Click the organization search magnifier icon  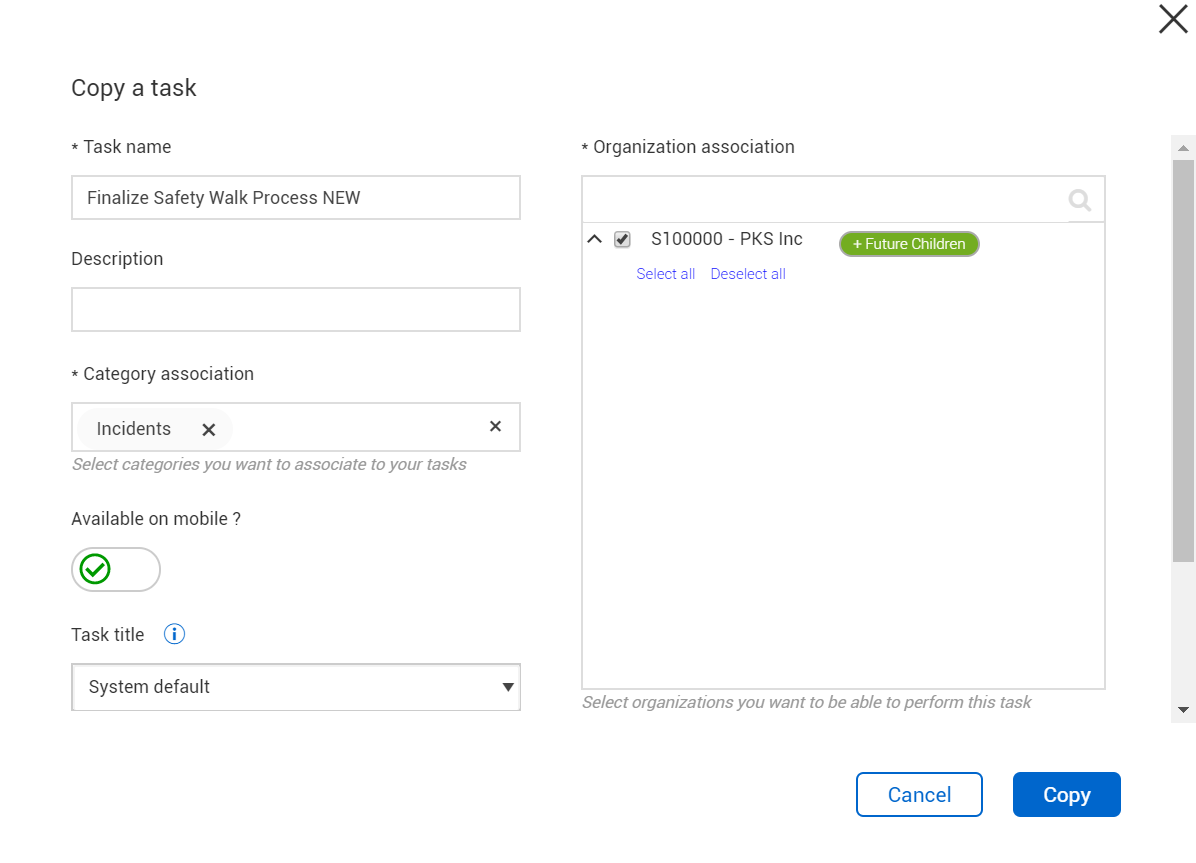pyautogui.click(x=1080, y=200)
